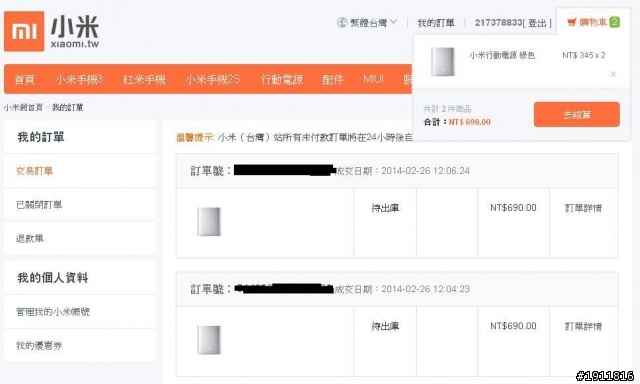View 訂單詳情 for the first order
Screen dimensions: 640x384
pos(583,208)
